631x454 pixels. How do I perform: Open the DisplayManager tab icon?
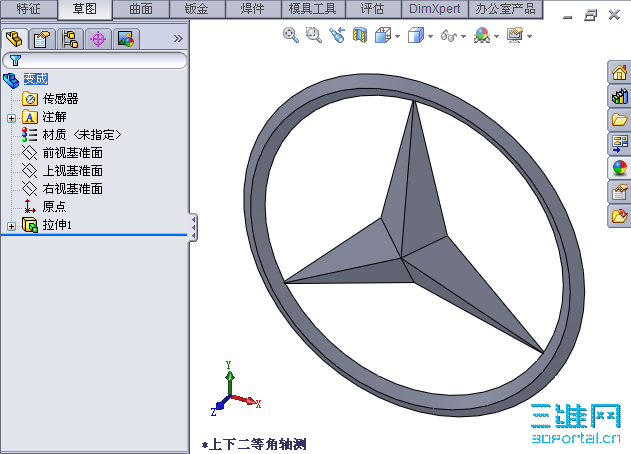126,39
